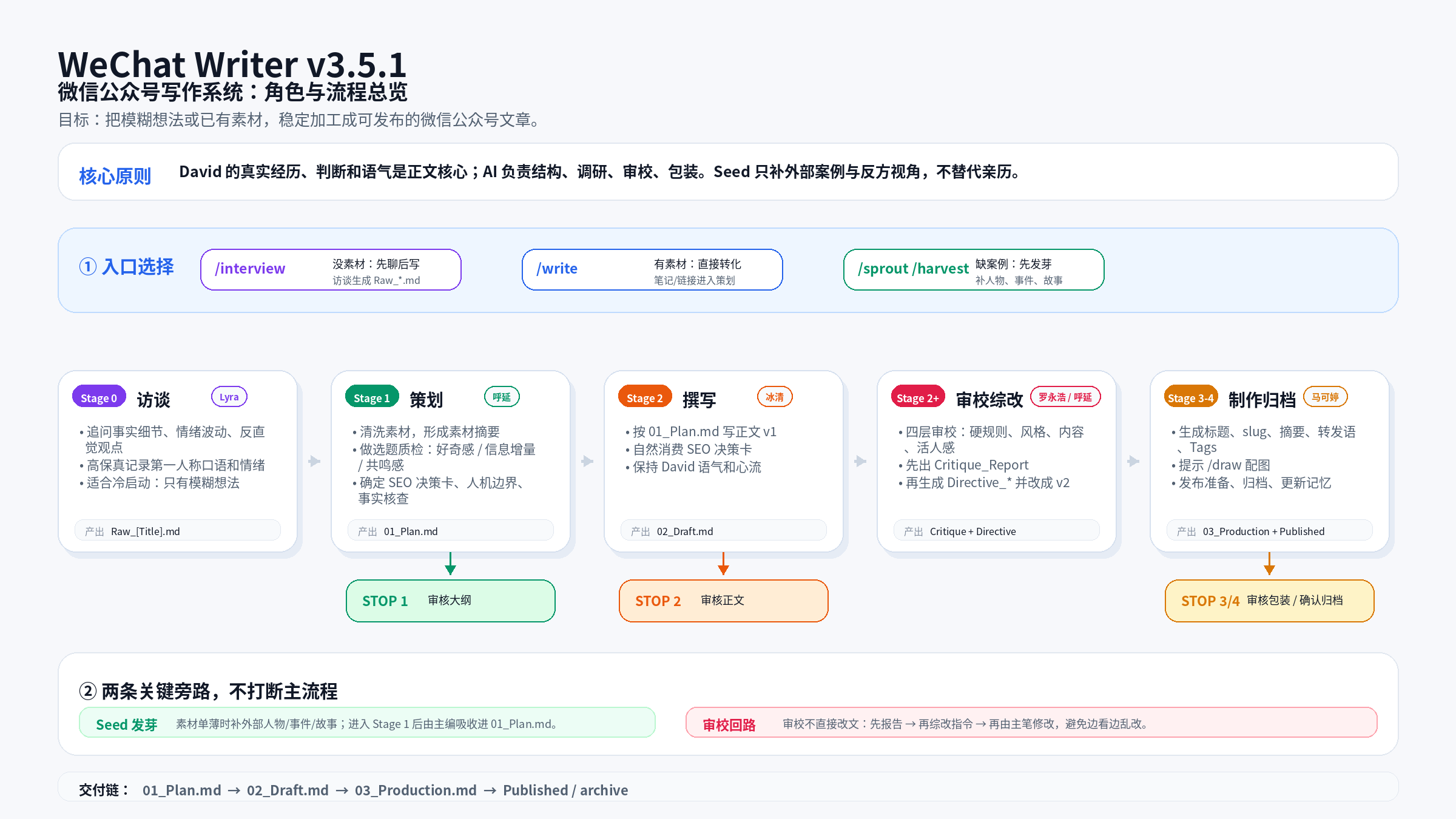Click the 制作归档 stage heading
The height and width of the screenshot is (819, 1456).
coord(1262,399)
